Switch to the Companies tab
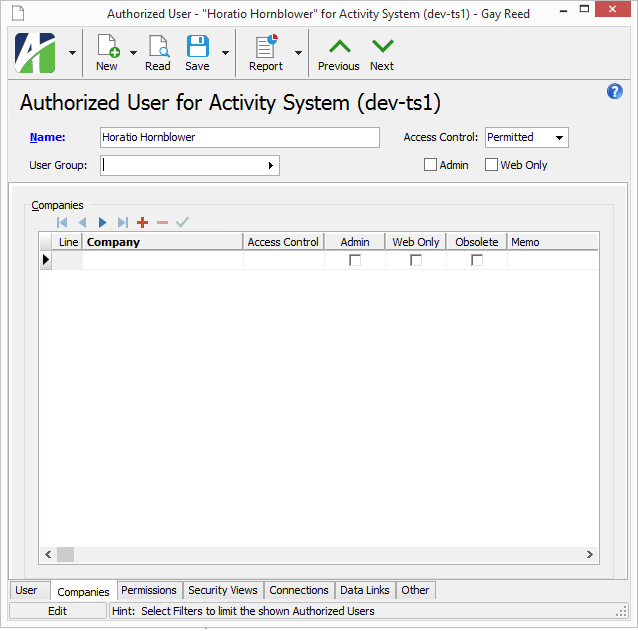 pyautogui.click(x=83, y=592)
